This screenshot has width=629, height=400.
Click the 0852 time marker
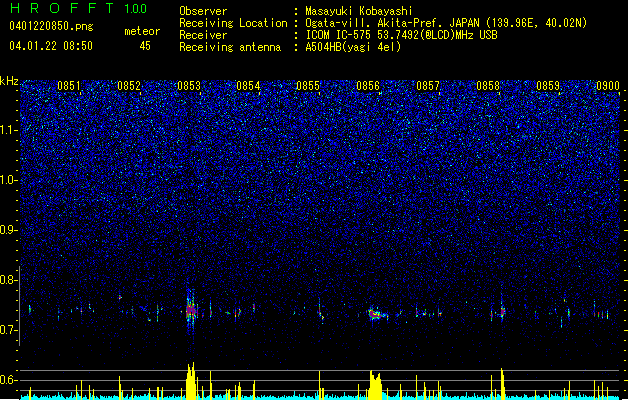tap(129, 86)
